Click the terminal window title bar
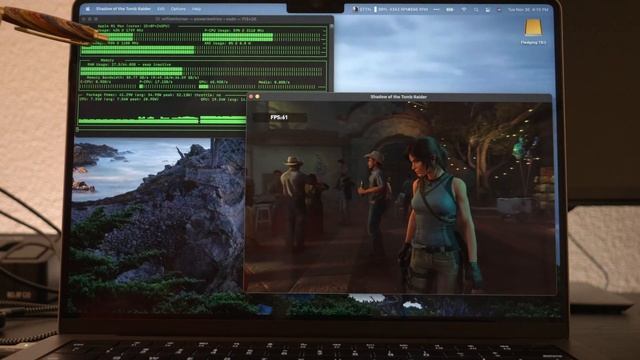The image size is (640, 360). [x=206, y=19]
